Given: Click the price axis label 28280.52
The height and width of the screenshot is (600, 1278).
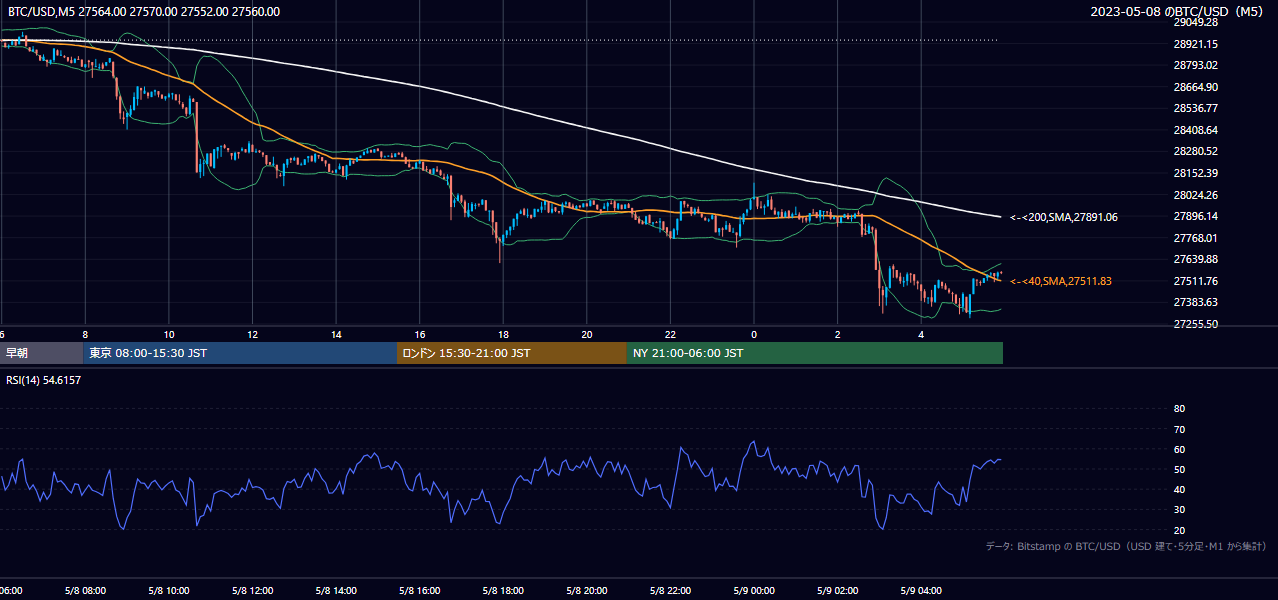Looking at the screenshot, I should coord(1195,151).
